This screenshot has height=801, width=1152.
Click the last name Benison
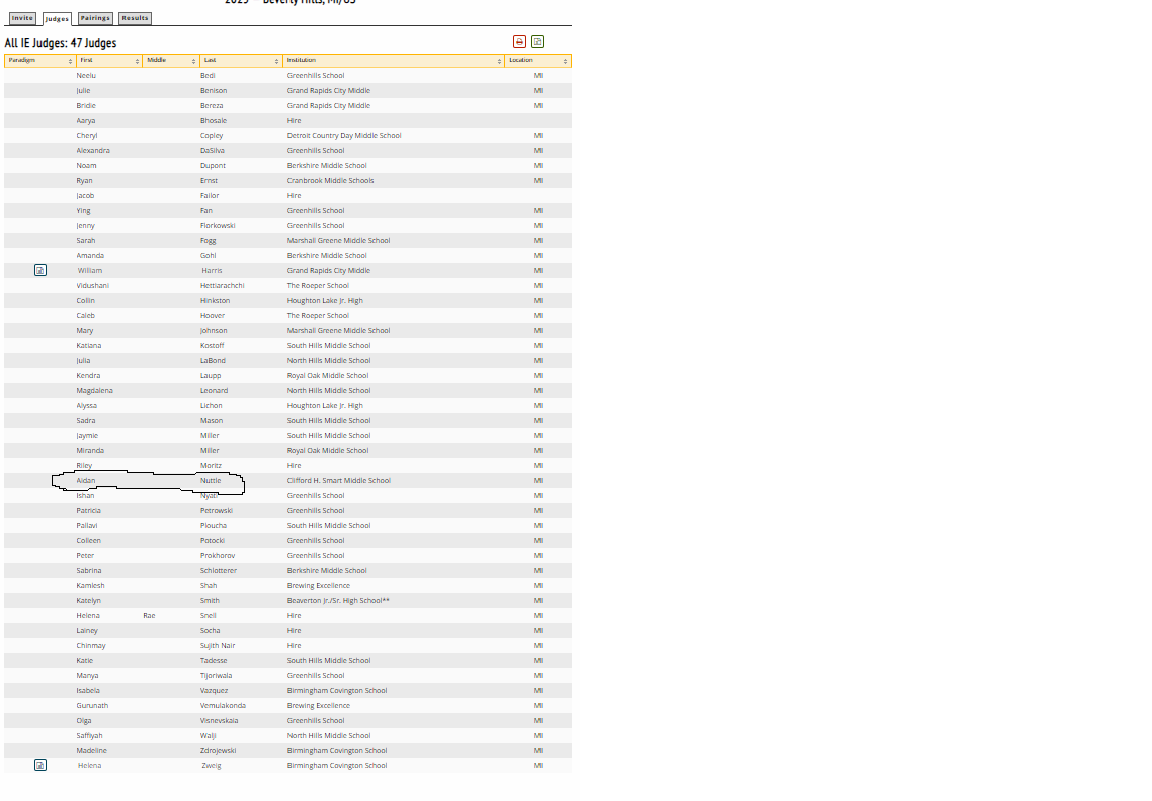(x=213, y=90)
